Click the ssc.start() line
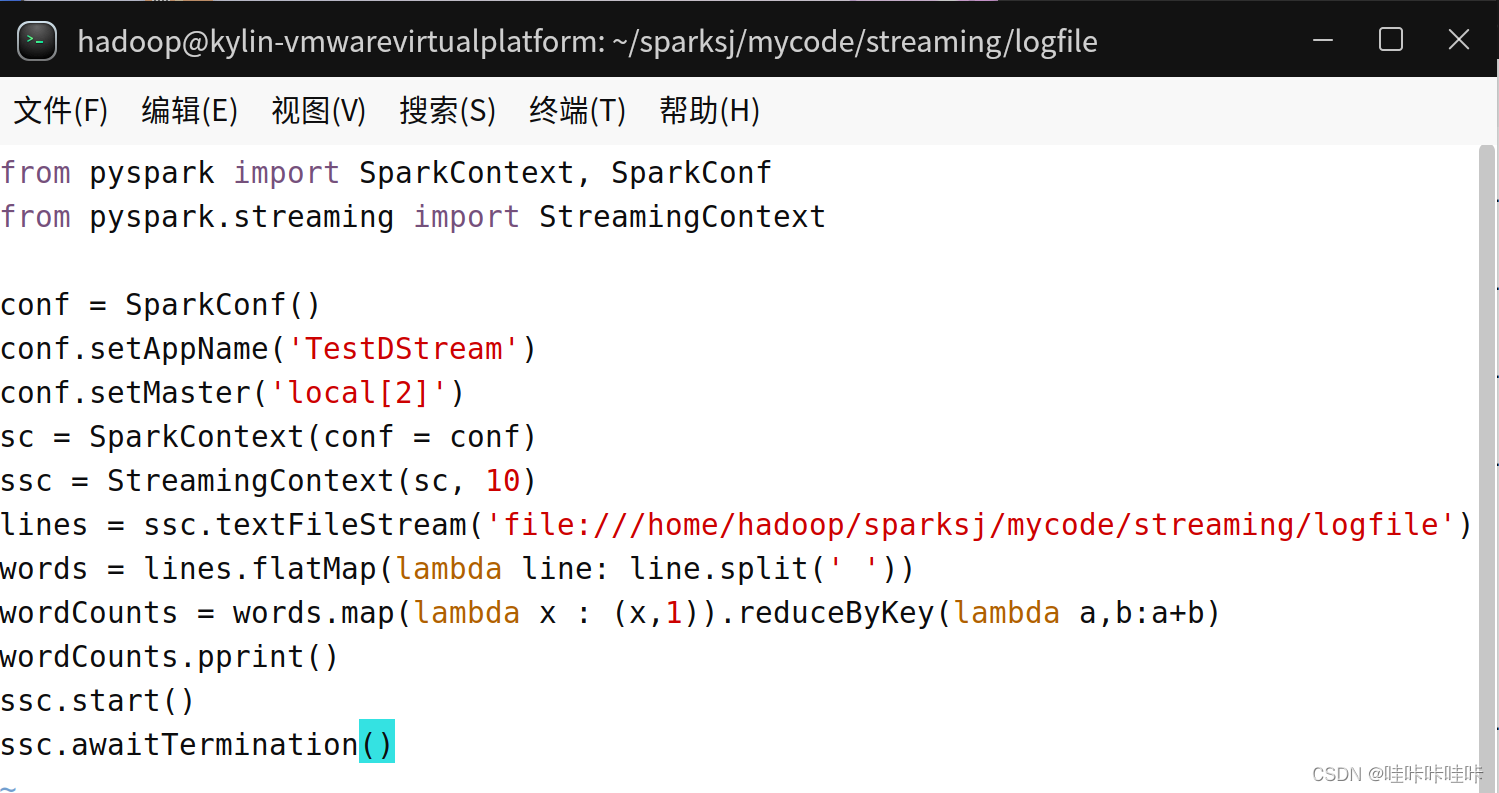The width and height of the screenshot is (1499, 793). tap(97, 700)
